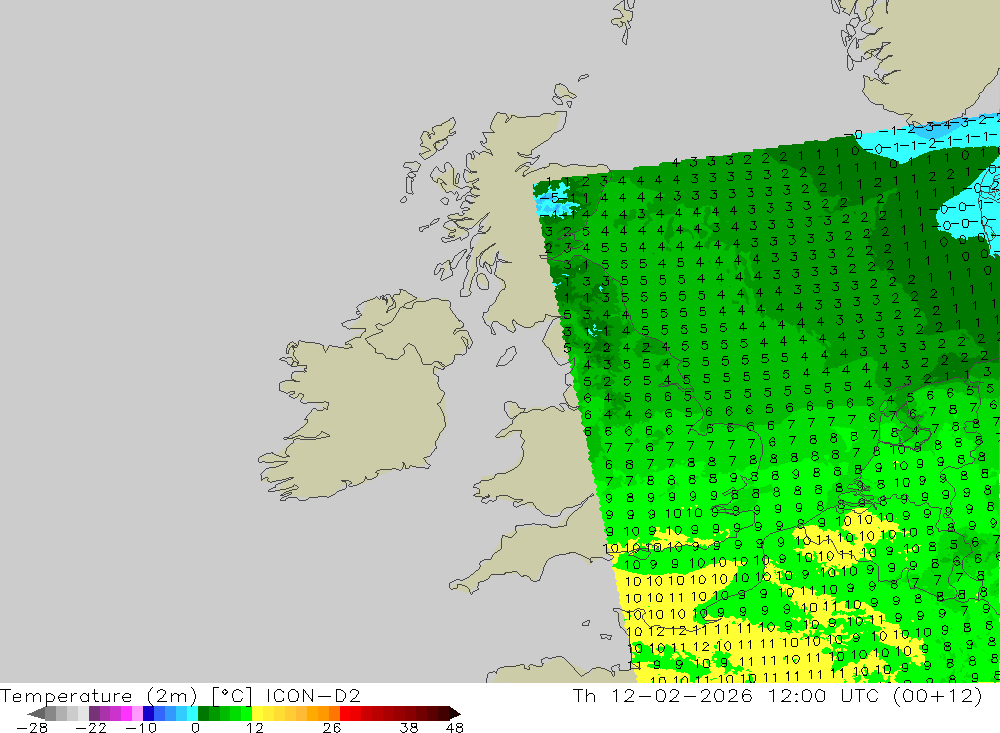Click the 26 legend label
Screen dimensions: 1000x733
pyautogui.click(x=332, y=728)
